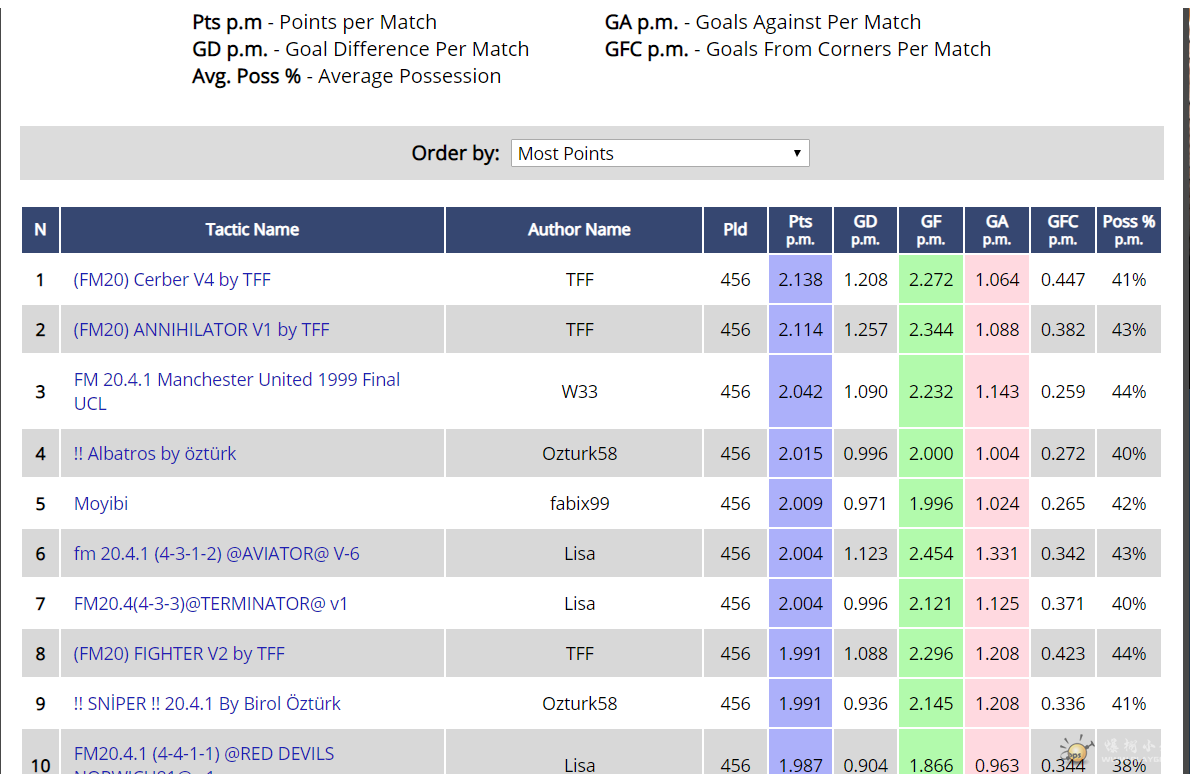This screenshot has width=1190, height=774.
Task: Open the !! SNİPER !! 20.4.1 tactic link
Action: [207, 704]
